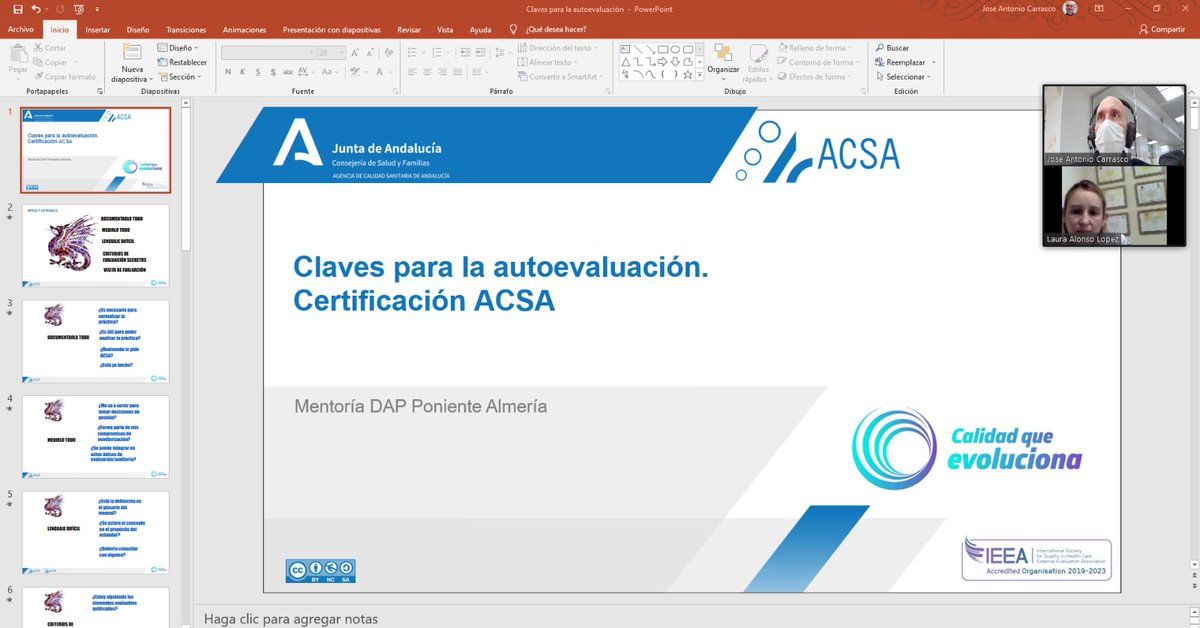
Task: Open text highlight color picker
Action: pos(354,72)
